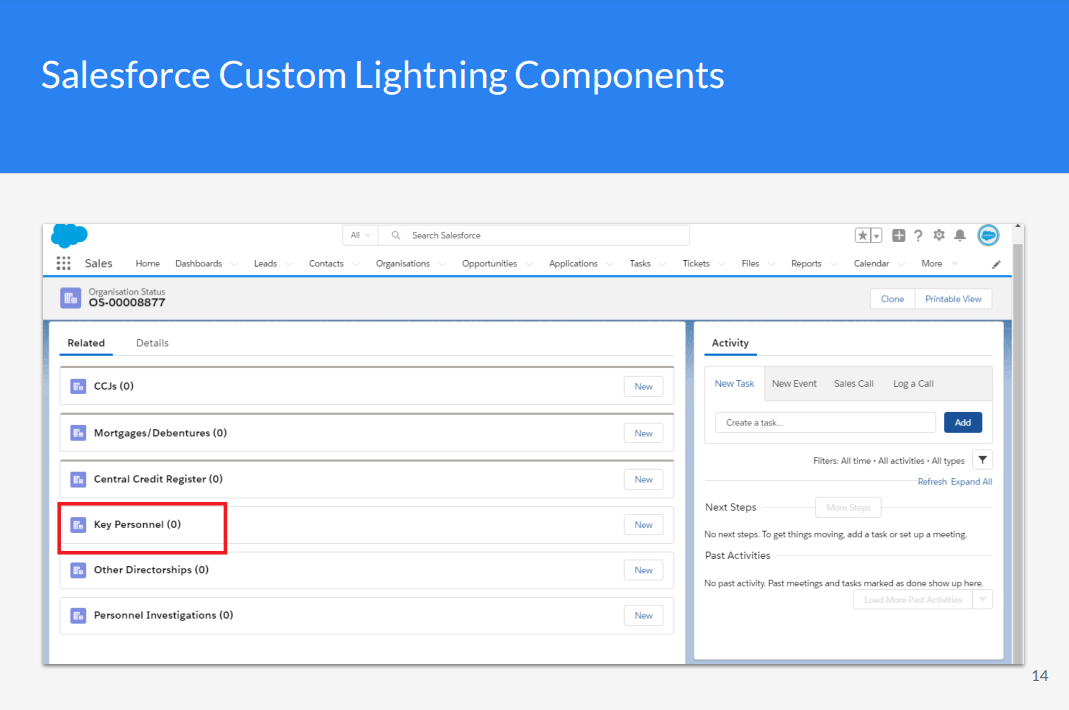Screen dimensions: 1069x710
Task: Click Load More Past Activities
Action: click(913, 600)
